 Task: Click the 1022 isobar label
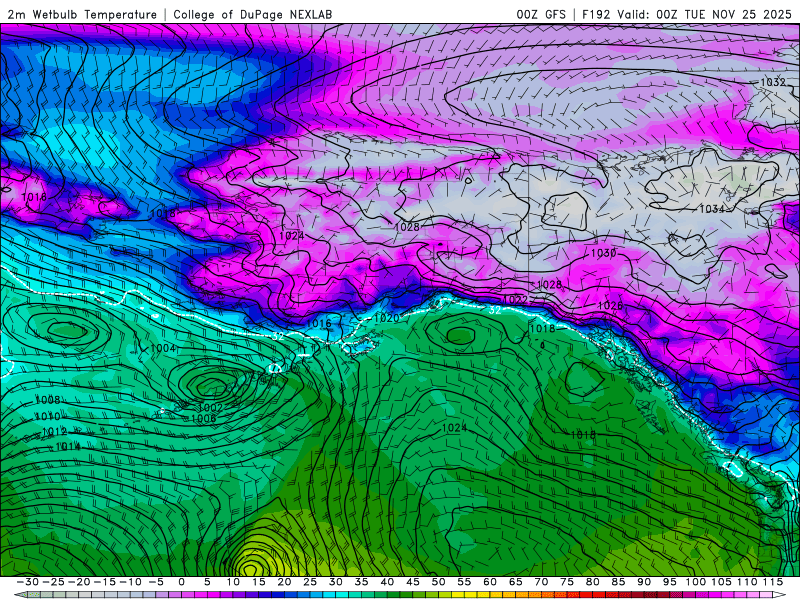tap(515, 299)
